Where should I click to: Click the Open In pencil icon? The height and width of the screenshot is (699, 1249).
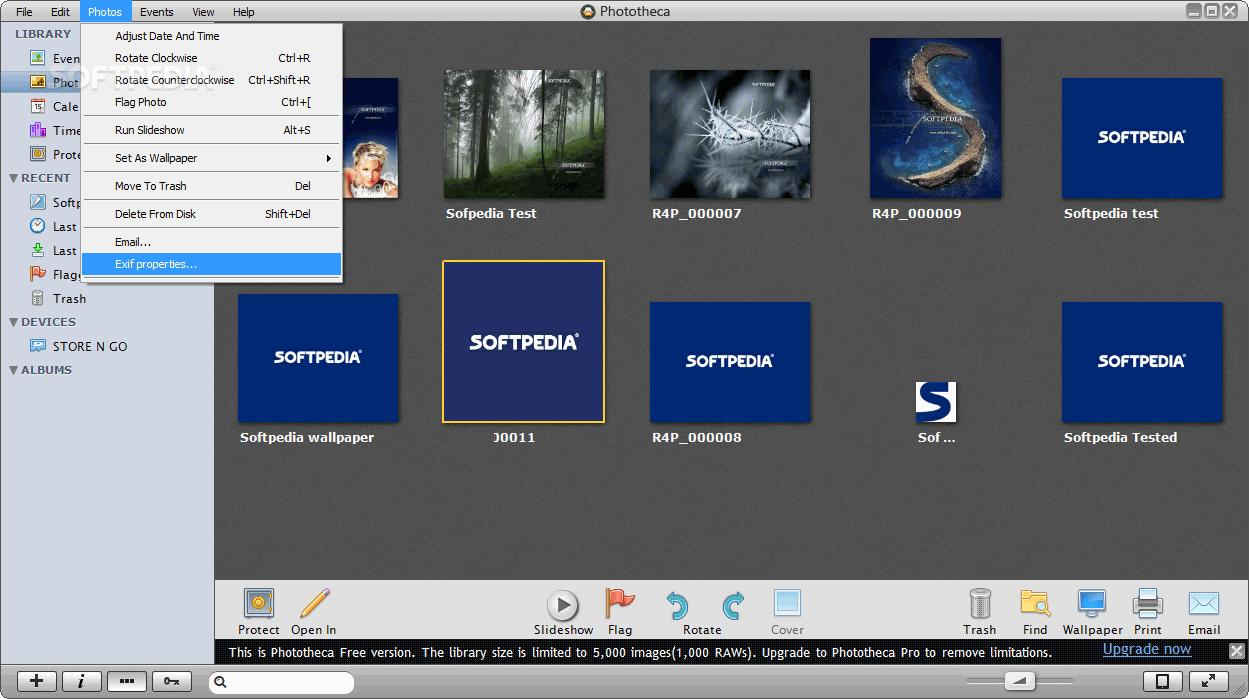click(x=314, y=603)
